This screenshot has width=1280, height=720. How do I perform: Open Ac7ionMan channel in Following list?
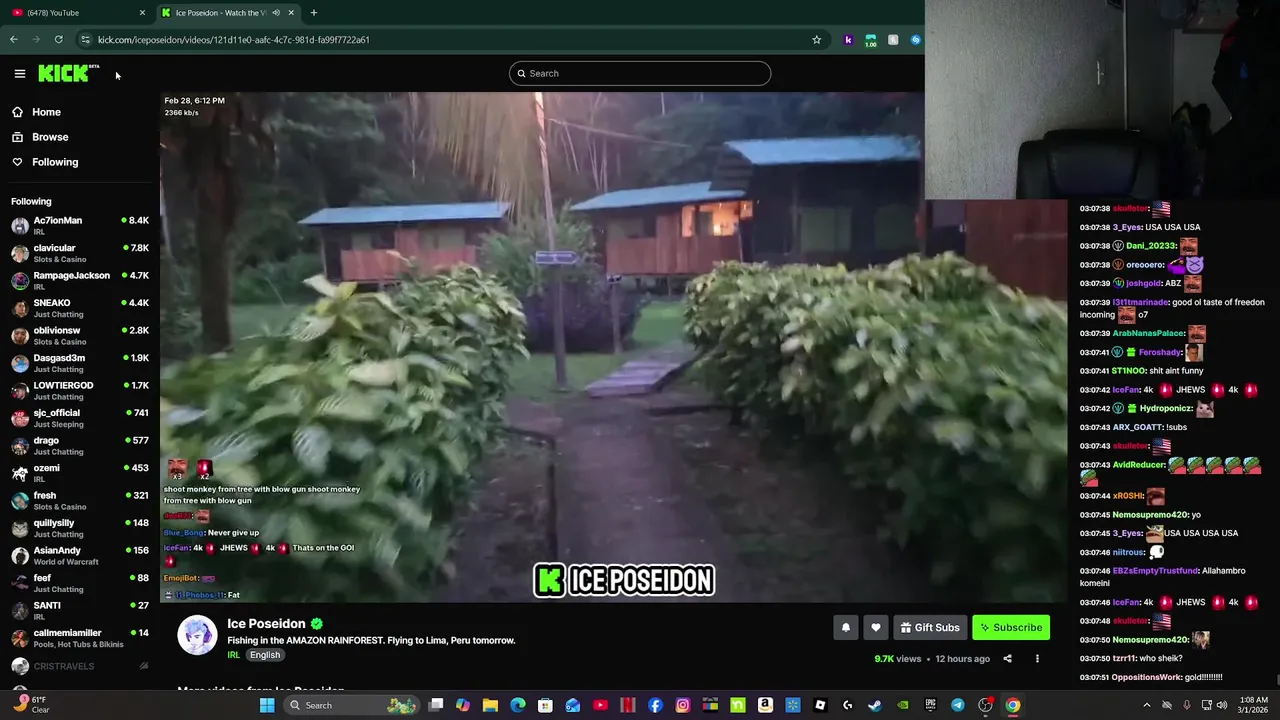pyautogui.click(x=80, y=225)
